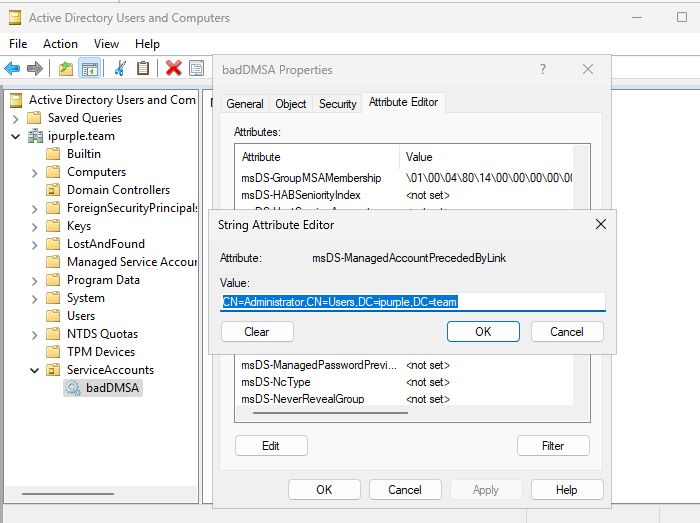Open the Action menu
The image size is (700, 523).
60,44
